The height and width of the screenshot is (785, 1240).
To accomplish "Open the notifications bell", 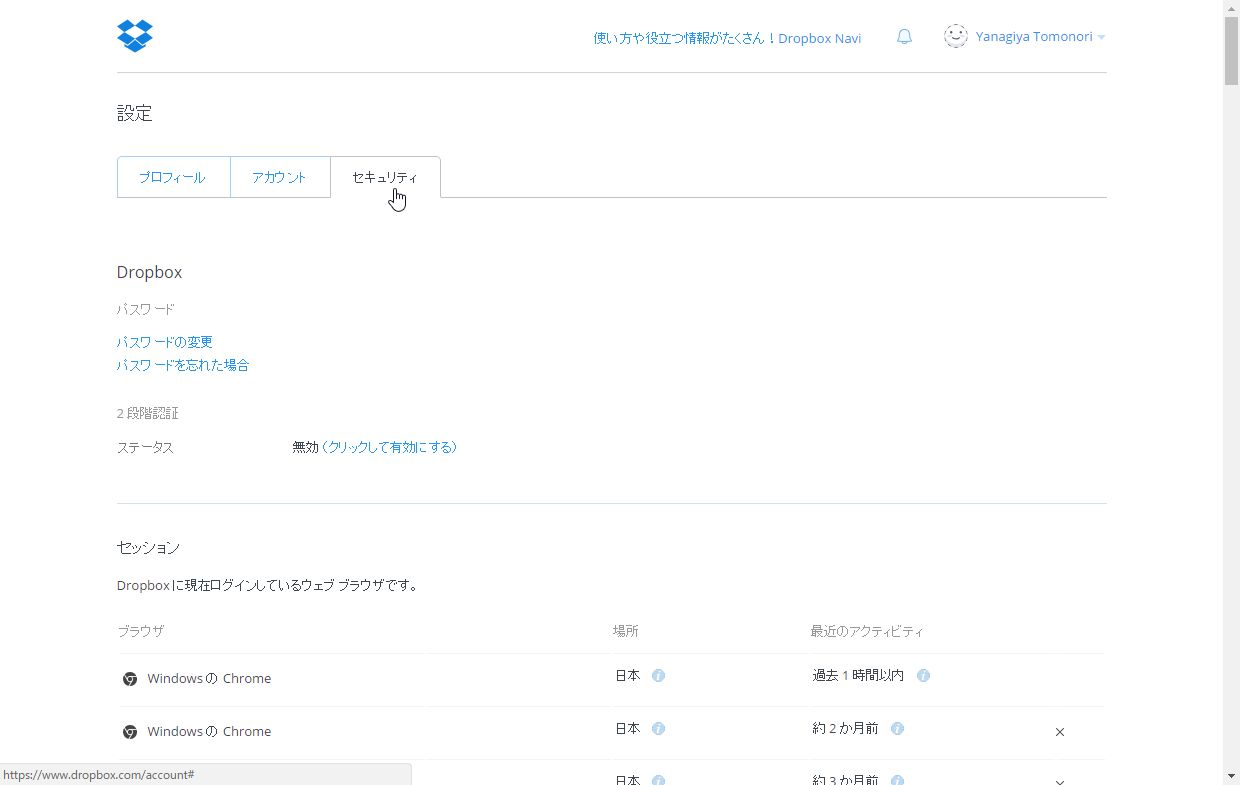I will pyautogui.click(x=904, y=37).
